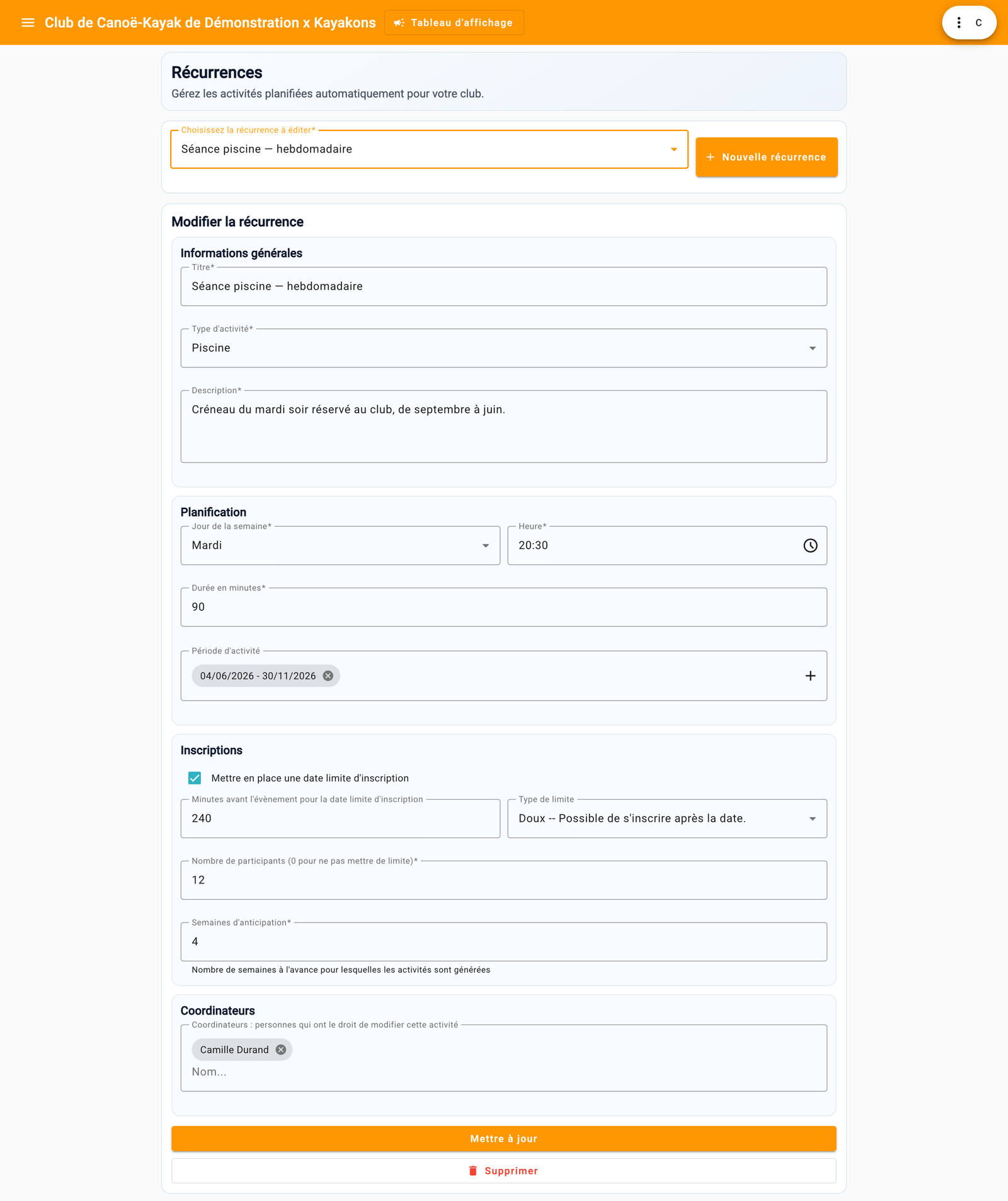Click the Durée en minutes field
Screen dimensions: 1008x1201
tap(504, 607)
